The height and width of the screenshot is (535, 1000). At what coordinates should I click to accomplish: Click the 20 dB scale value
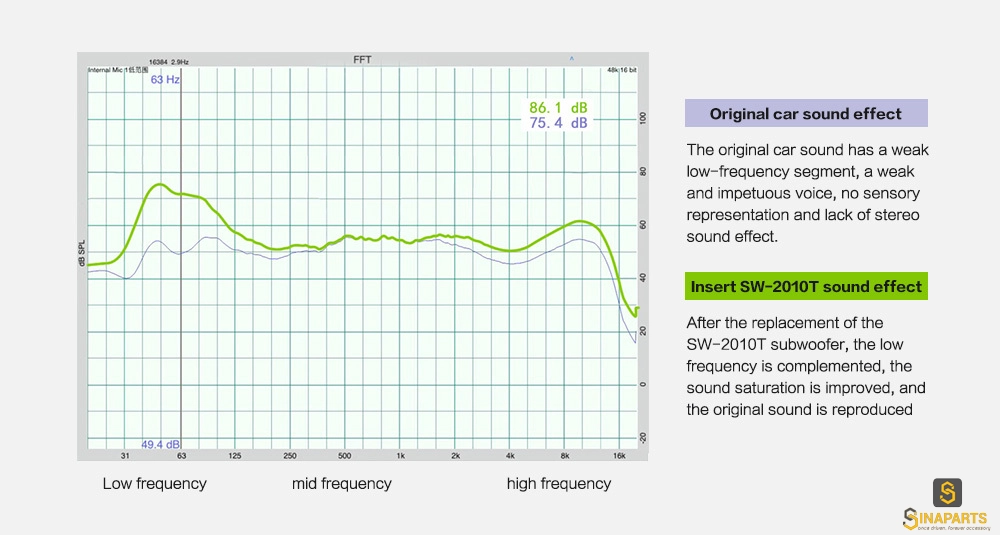(x=643, y=331)
